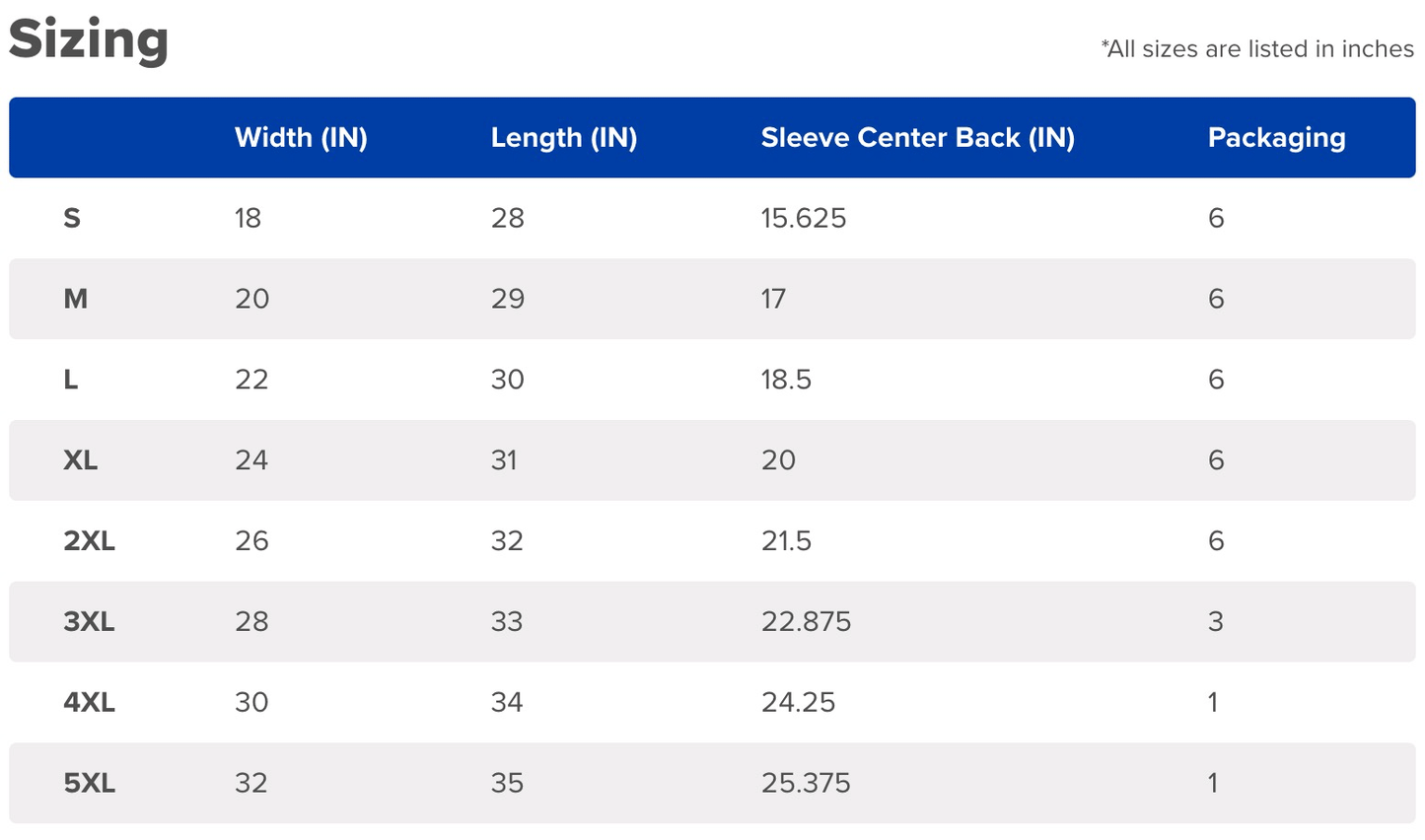Click the Width (IN) column header
Screen dimensions: 1425x840
pyautogui.click(x=301, y=137)
